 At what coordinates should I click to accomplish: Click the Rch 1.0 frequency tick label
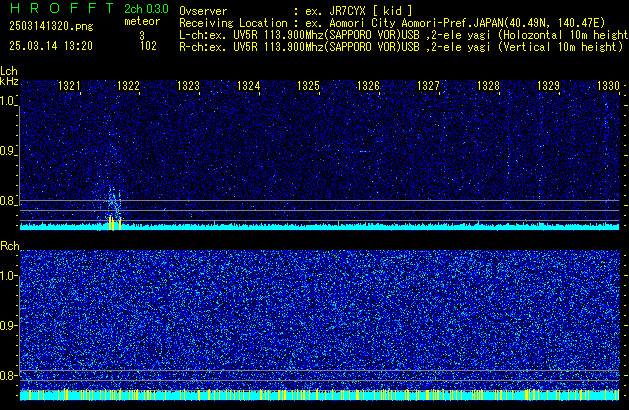8,276
